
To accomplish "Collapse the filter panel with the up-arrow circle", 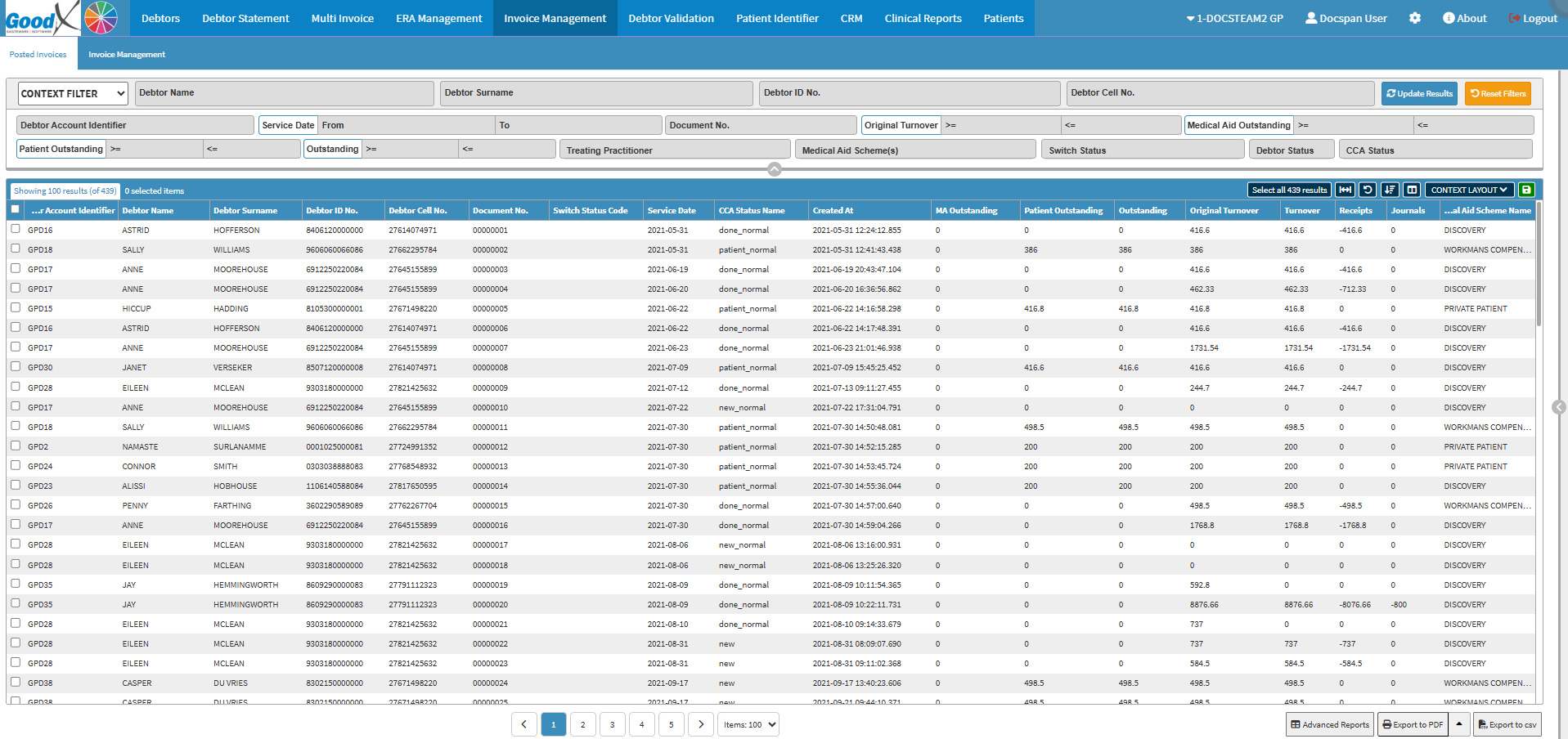I will click(775, 169).
